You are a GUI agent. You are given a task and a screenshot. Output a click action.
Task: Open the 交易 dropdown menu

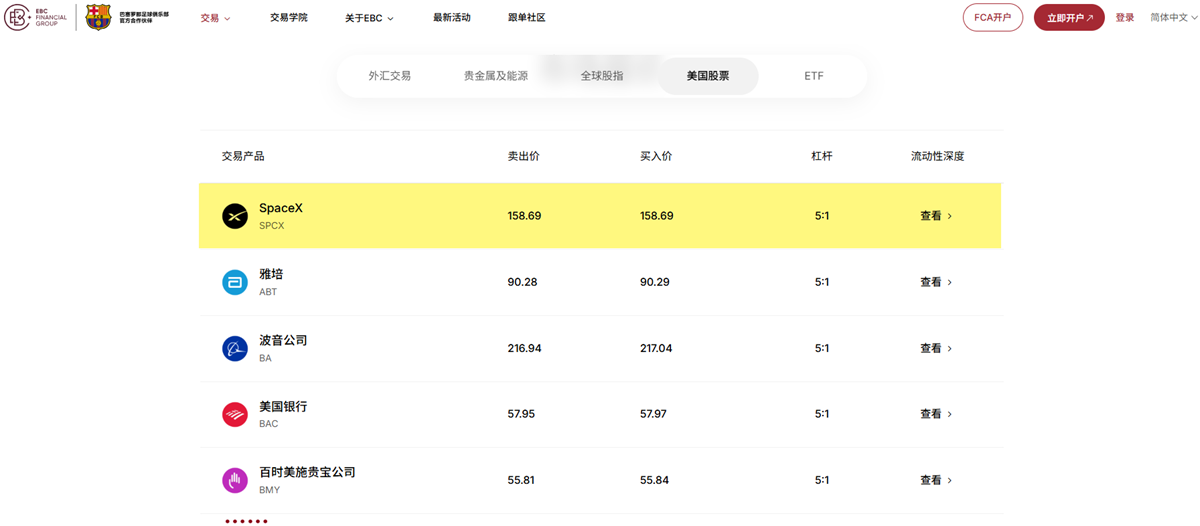click(215, 18)
